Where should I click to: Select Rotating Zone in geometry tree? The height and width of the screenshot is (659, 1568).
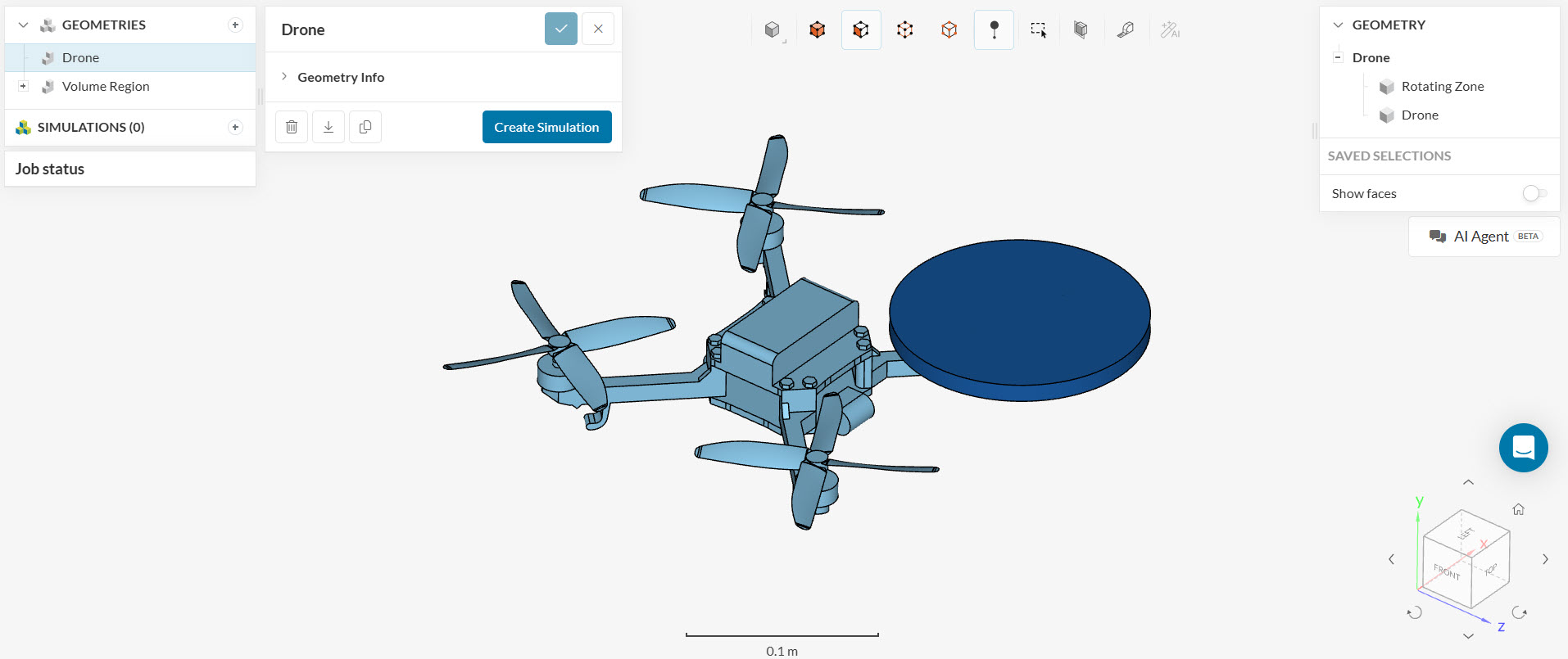tap(1442, 87)
